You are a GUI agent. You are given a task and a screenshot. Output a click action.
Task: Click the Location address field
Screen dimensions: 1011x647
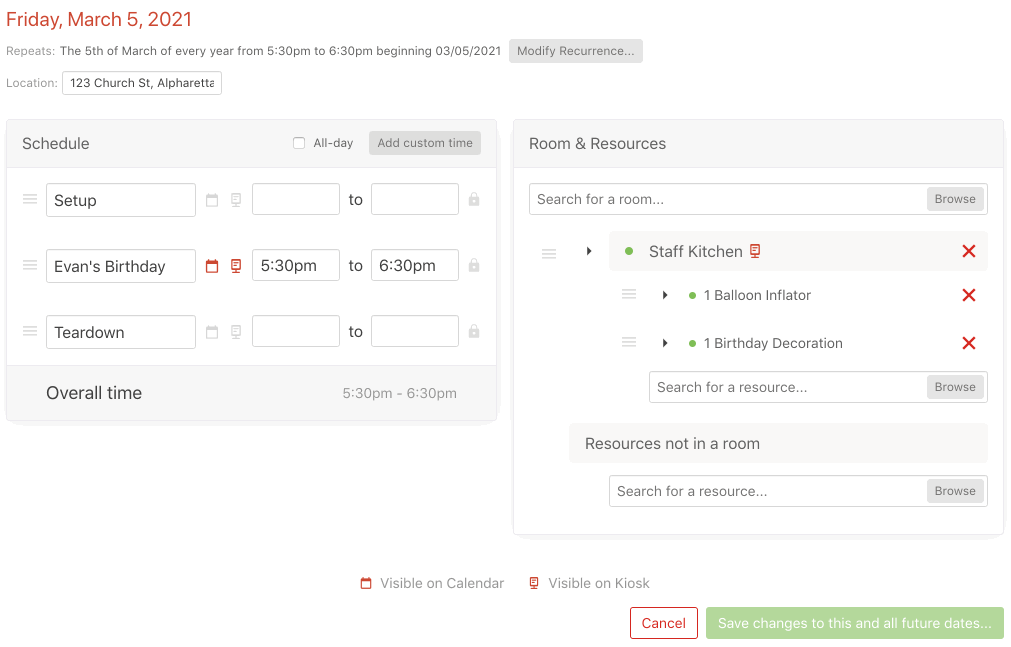pos(142,83)
